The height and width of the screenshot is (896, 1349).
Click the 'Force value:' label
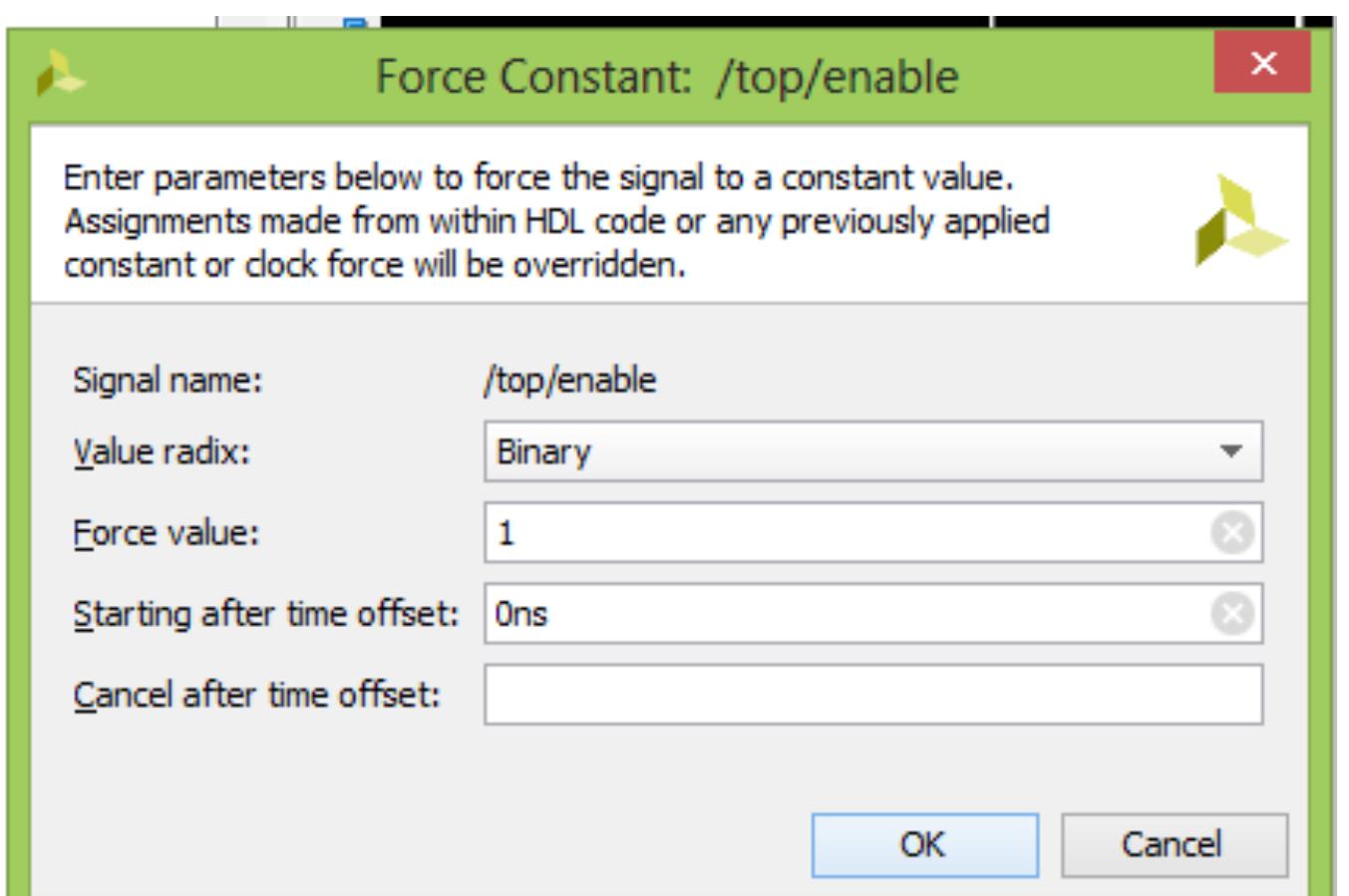(x=165, y=533)
